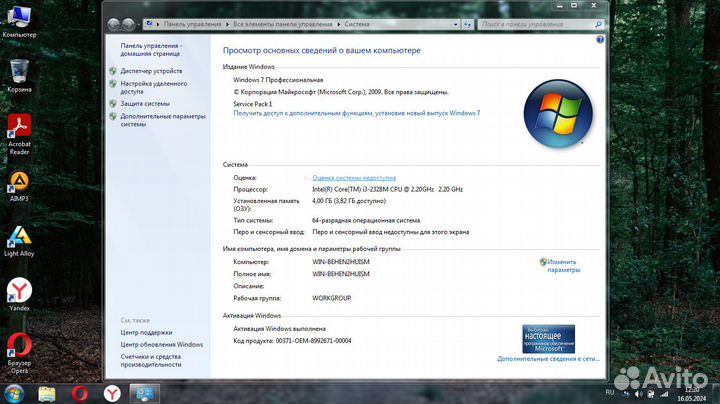The height and width of the screenshot is (404, 720).
Task: Open the Windows Start menu
Action: click(14, 393)
